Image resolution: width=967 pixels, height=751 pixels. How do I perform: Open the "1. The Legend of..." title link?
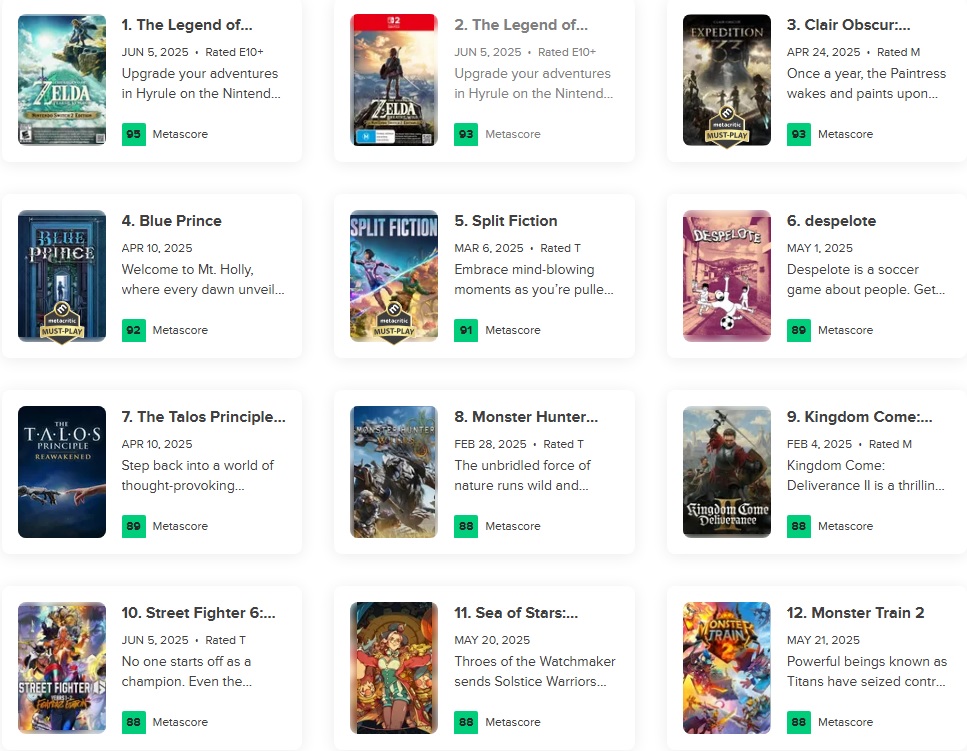(x=187, y=24)
